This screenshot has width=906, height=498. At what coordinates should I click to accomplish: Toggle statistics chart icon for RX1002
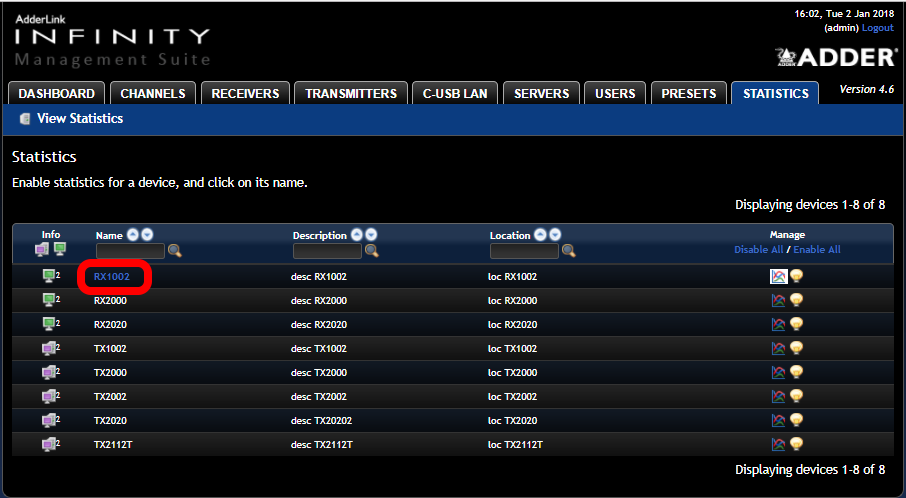pos(778,276)
